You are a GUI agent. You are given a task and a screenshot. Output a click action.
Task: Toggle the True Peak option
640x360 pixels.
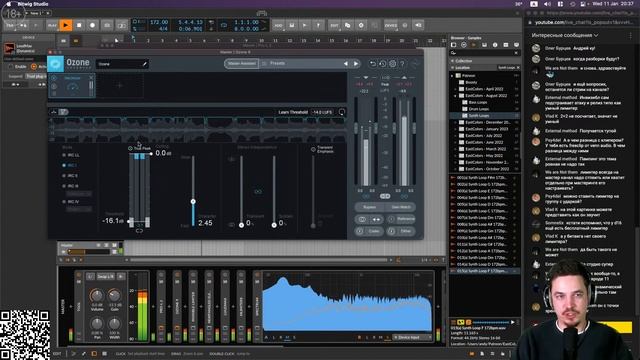130,149
